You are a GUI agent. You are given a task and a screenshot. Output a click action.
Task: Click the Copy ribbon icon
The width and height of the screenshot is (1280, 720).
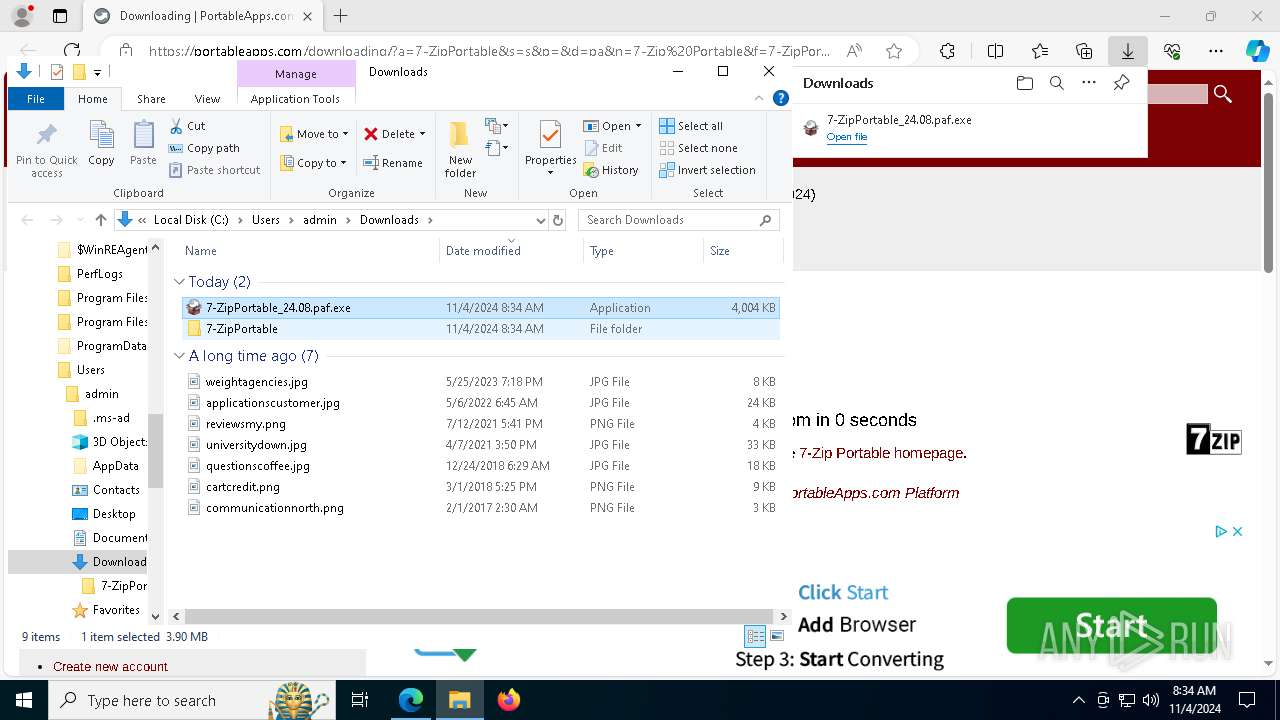pyautogui.click(x=101, y=143)
